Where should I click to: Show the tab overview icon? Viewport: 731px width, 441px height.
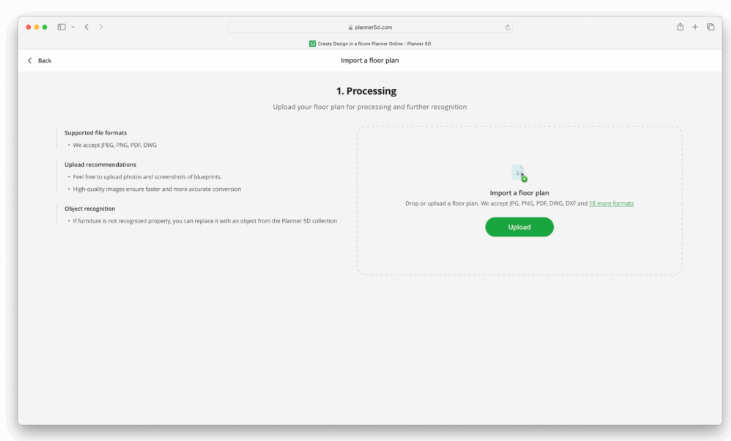pos(710,27)
